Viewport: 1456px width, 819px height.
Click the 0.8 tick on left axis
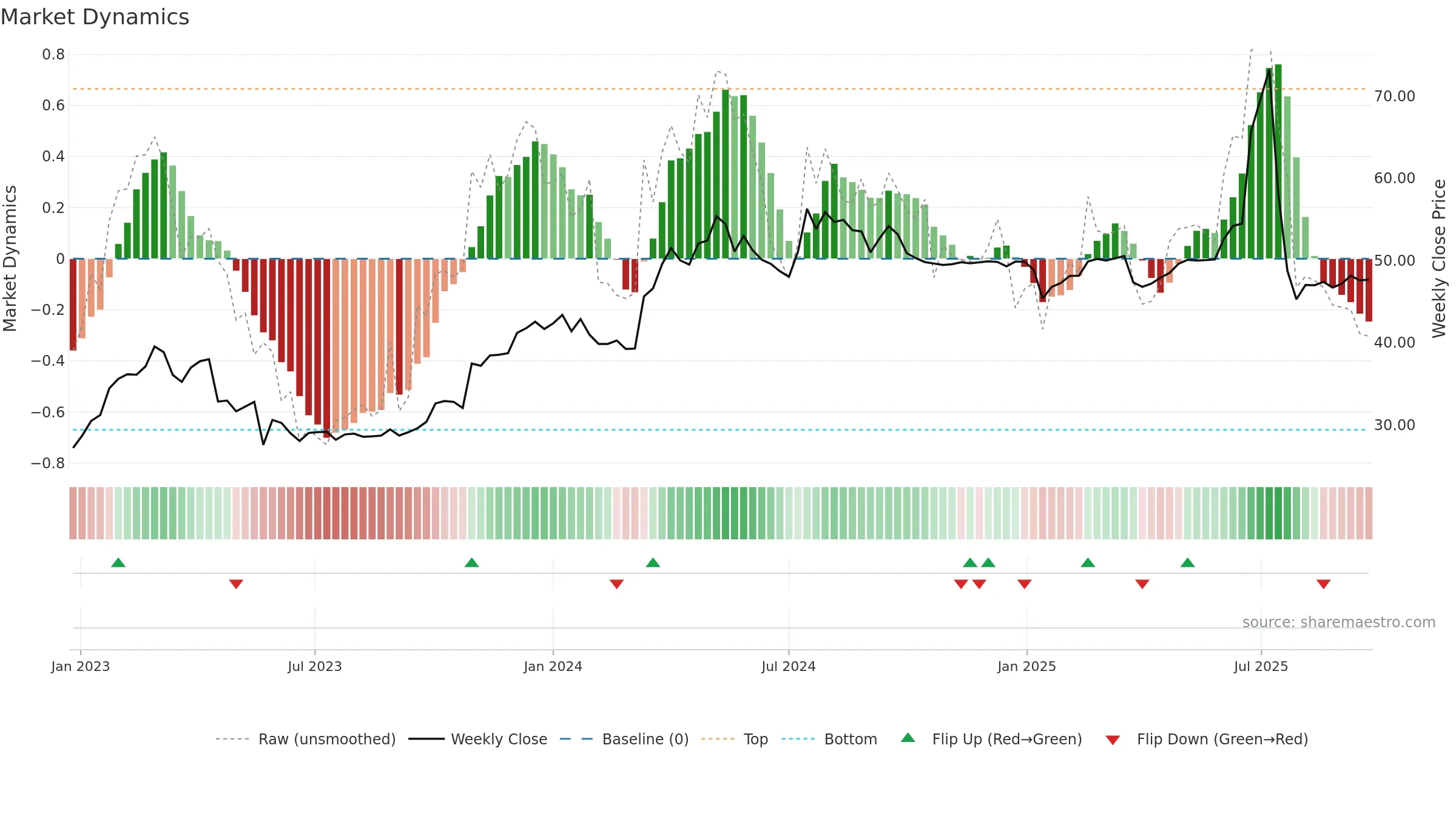pos(53,55)
